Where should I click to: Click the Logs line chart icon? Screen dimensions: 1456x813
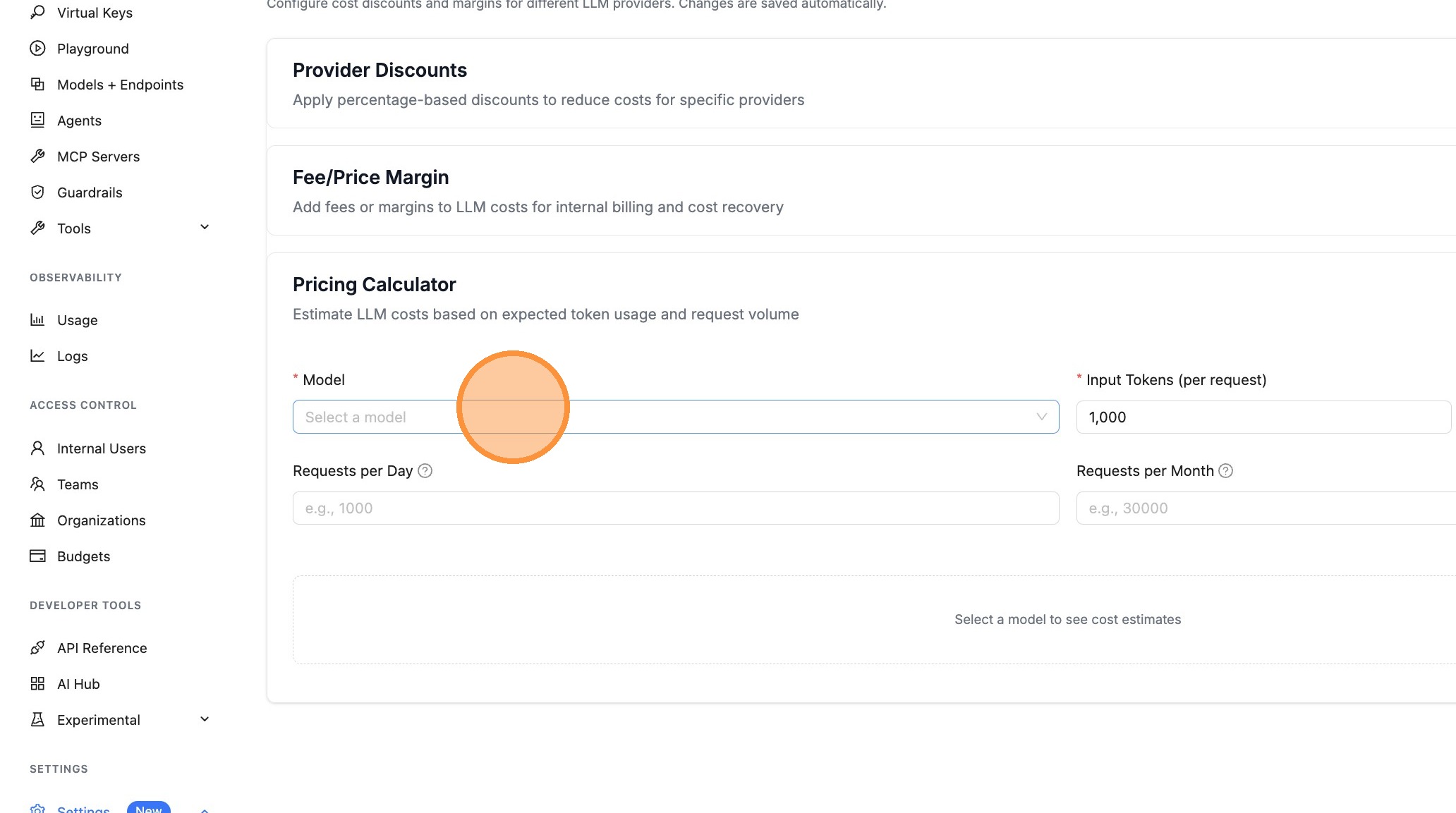point(37,355)
